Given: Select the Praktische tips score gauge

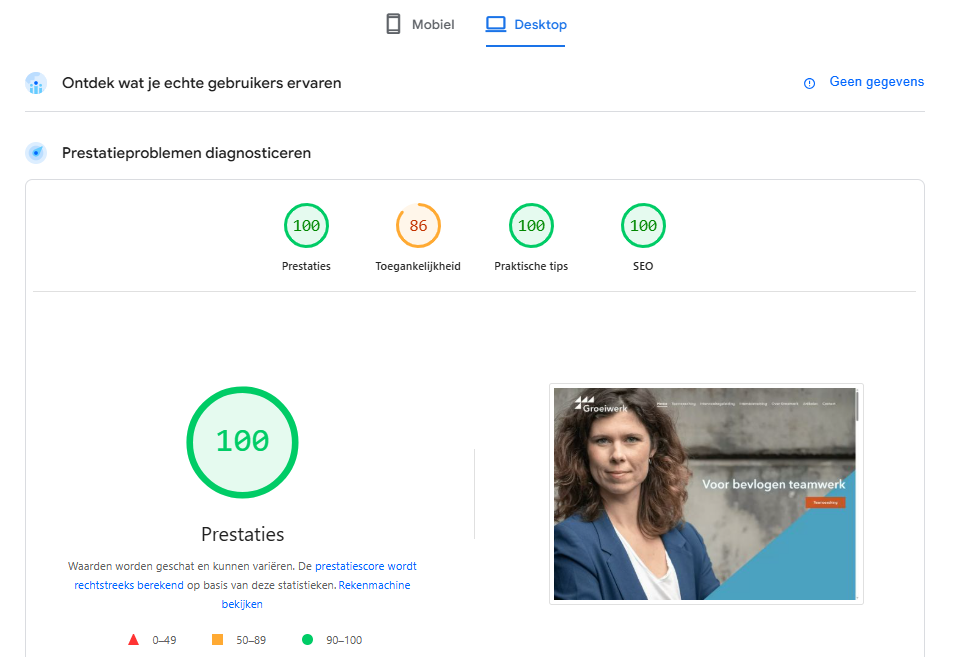Looking at the screenshot, I should (531, 226).
